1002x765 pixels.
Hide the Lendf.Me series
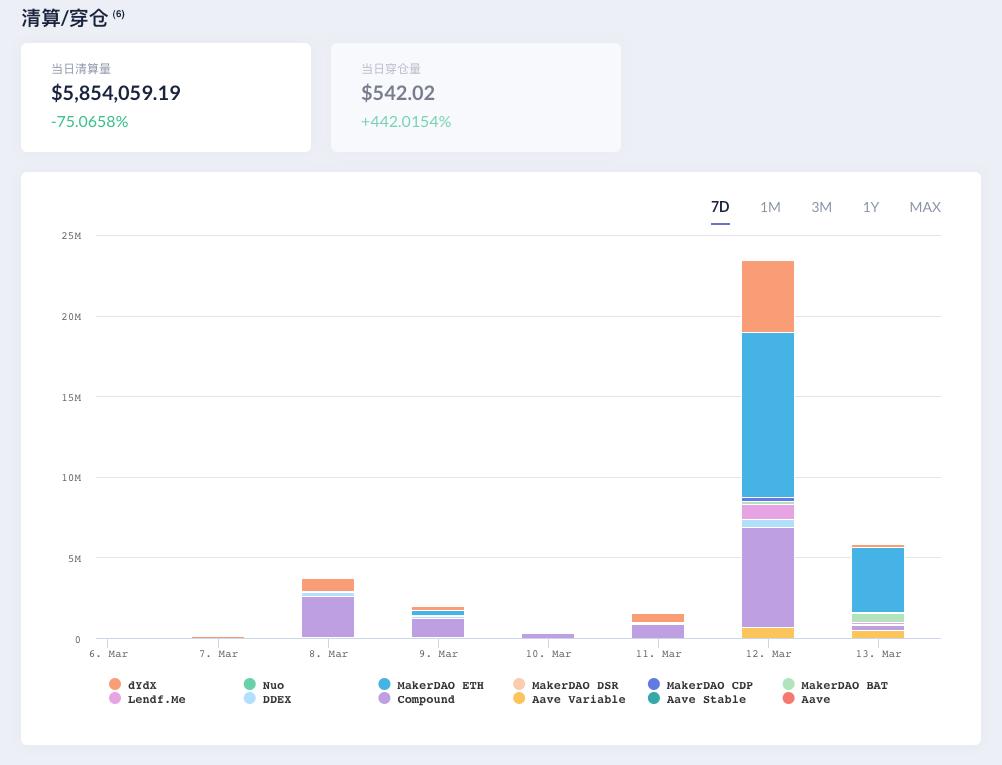[x=155, y=699]
